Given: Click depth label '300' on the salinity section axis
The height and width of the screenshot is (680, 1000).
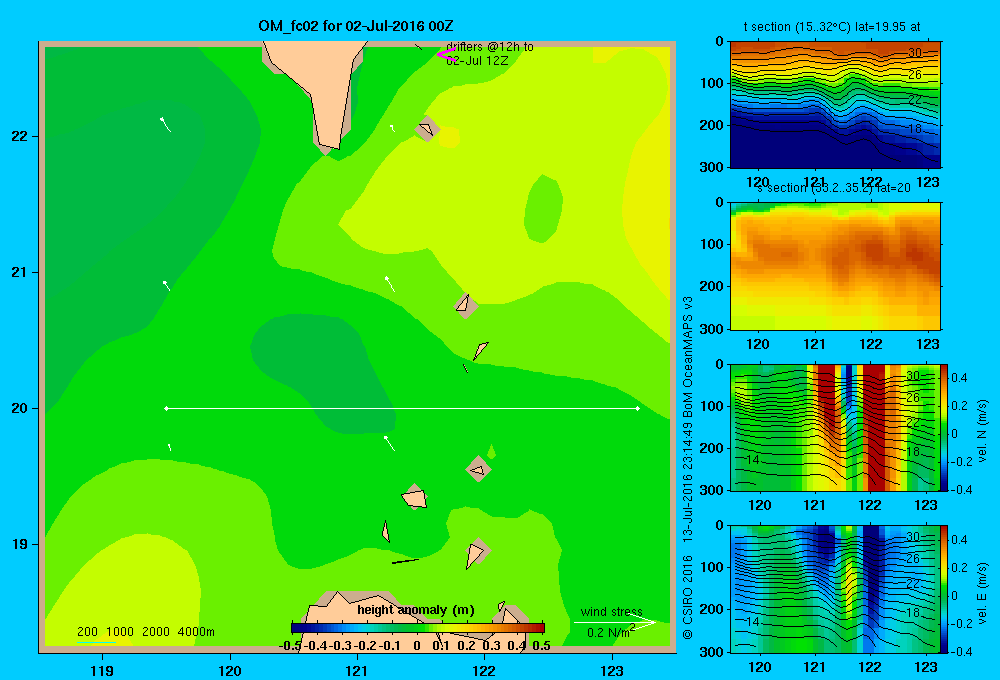Looking at the screenshot, I should coord(714,329).
